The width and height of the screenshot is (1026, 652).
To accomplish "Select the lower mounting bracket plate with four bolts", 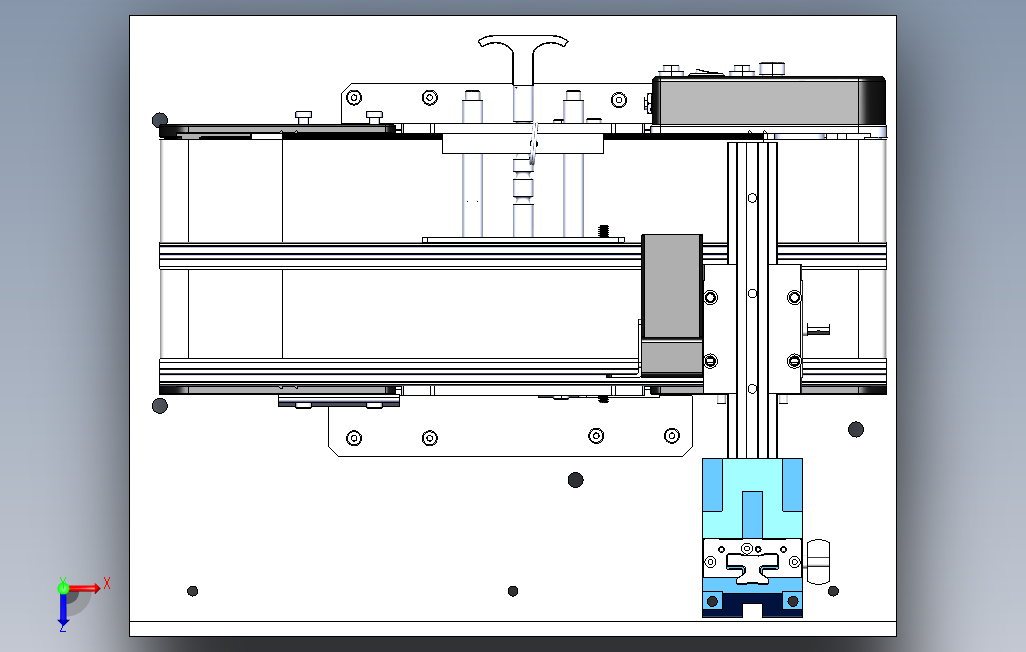I will tap(510, 427).
